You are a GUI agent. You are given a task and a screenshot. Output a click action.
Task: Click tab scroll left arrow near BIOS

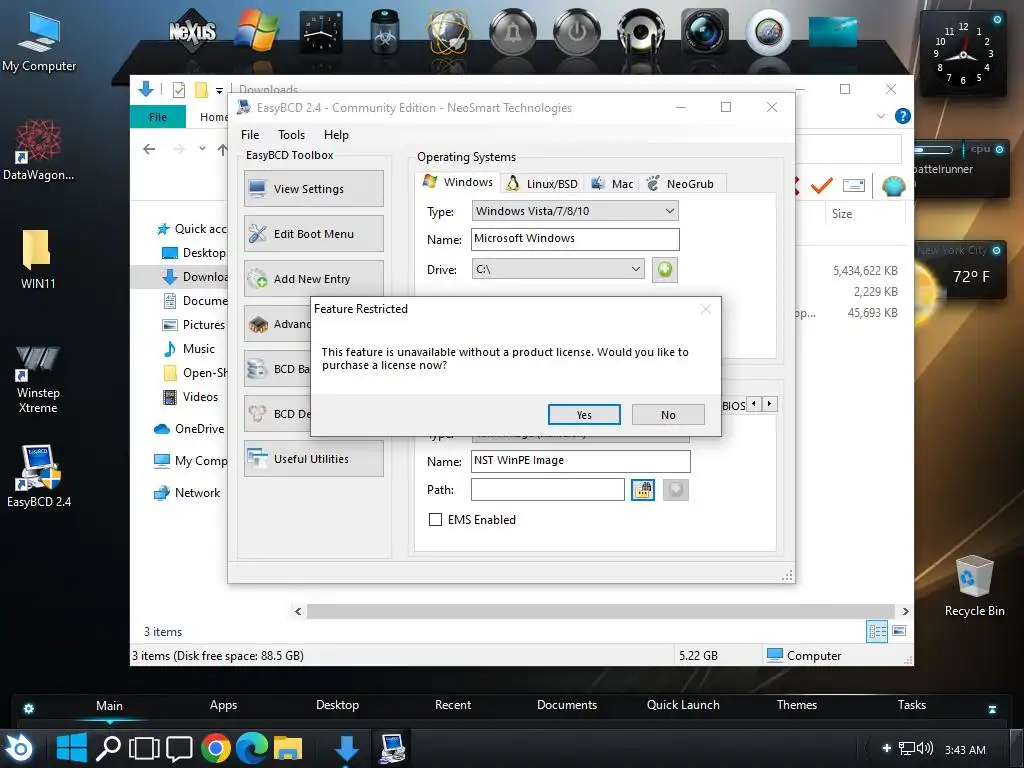[754, 404]
